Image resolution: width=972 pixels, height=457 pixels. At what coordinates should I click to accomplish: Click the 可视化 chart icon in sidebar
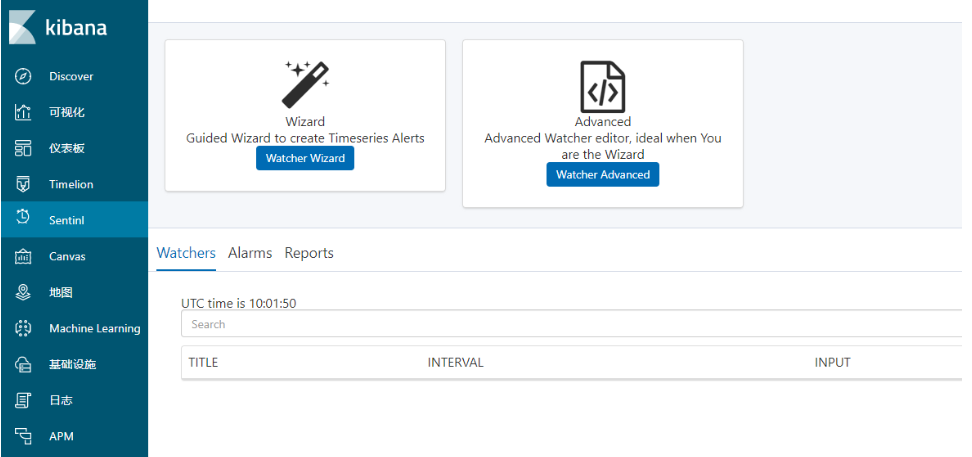tap(23, 112)
